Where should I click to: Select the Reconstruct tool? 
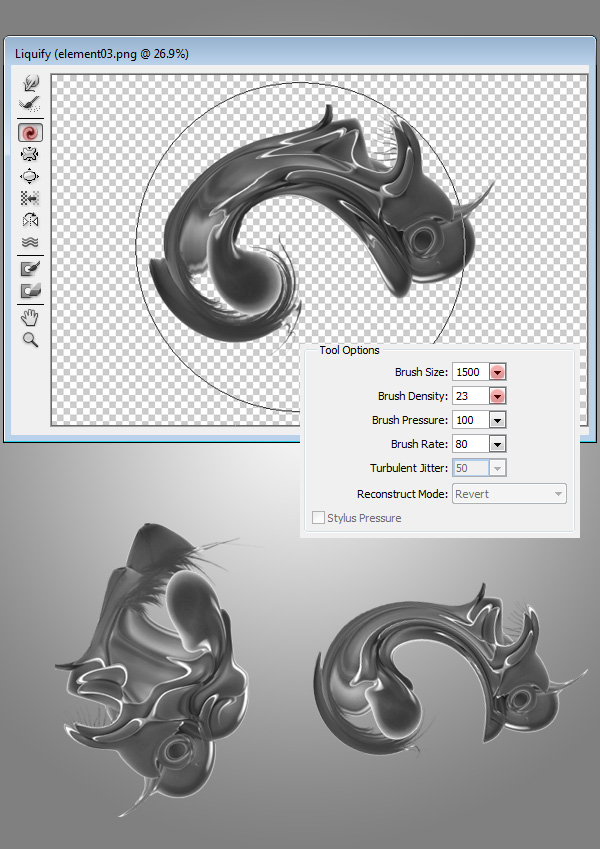[x=30, y=103]
